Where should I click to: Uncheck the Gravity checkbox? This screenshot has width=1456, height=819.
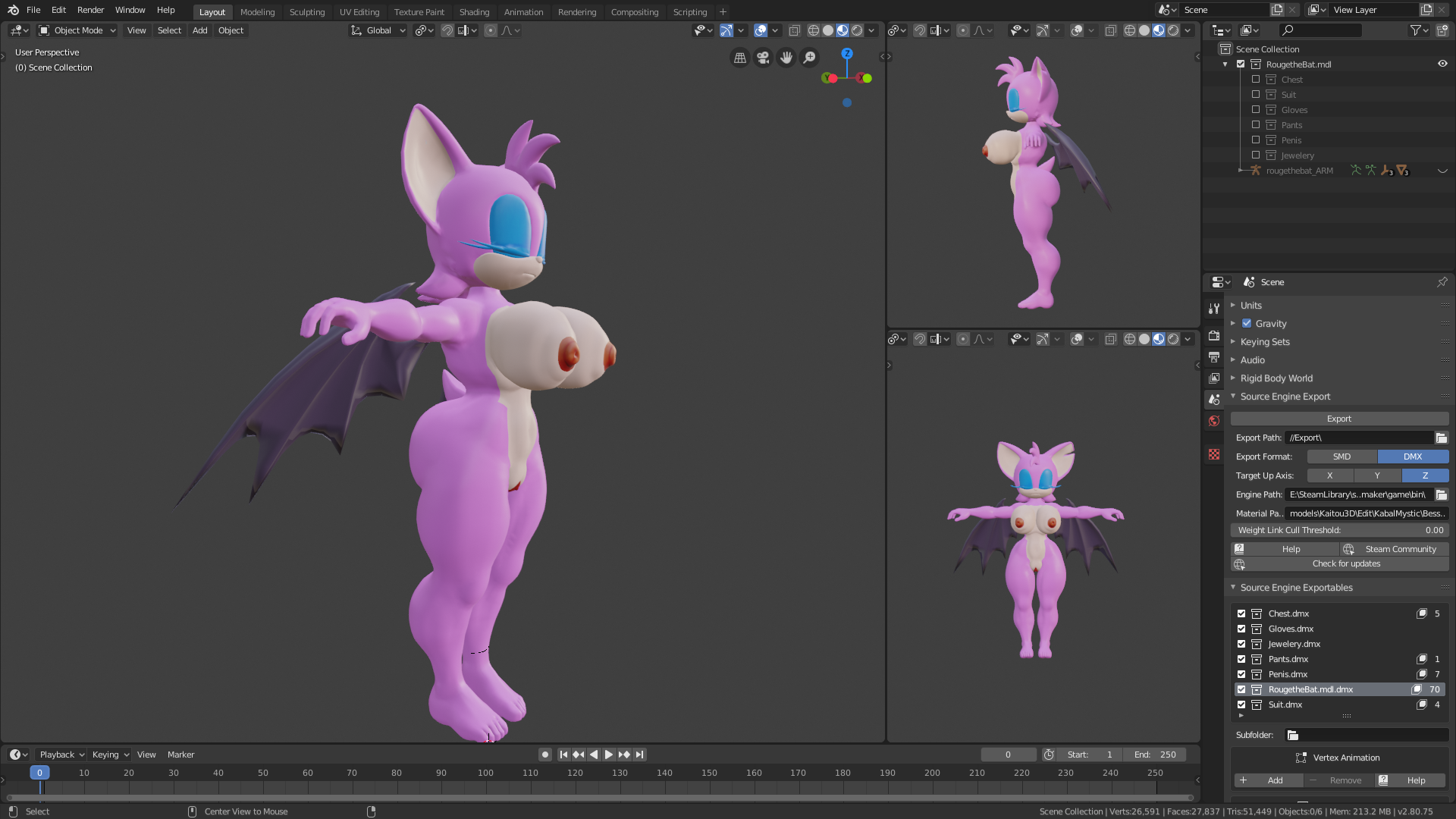(1247, 324)
